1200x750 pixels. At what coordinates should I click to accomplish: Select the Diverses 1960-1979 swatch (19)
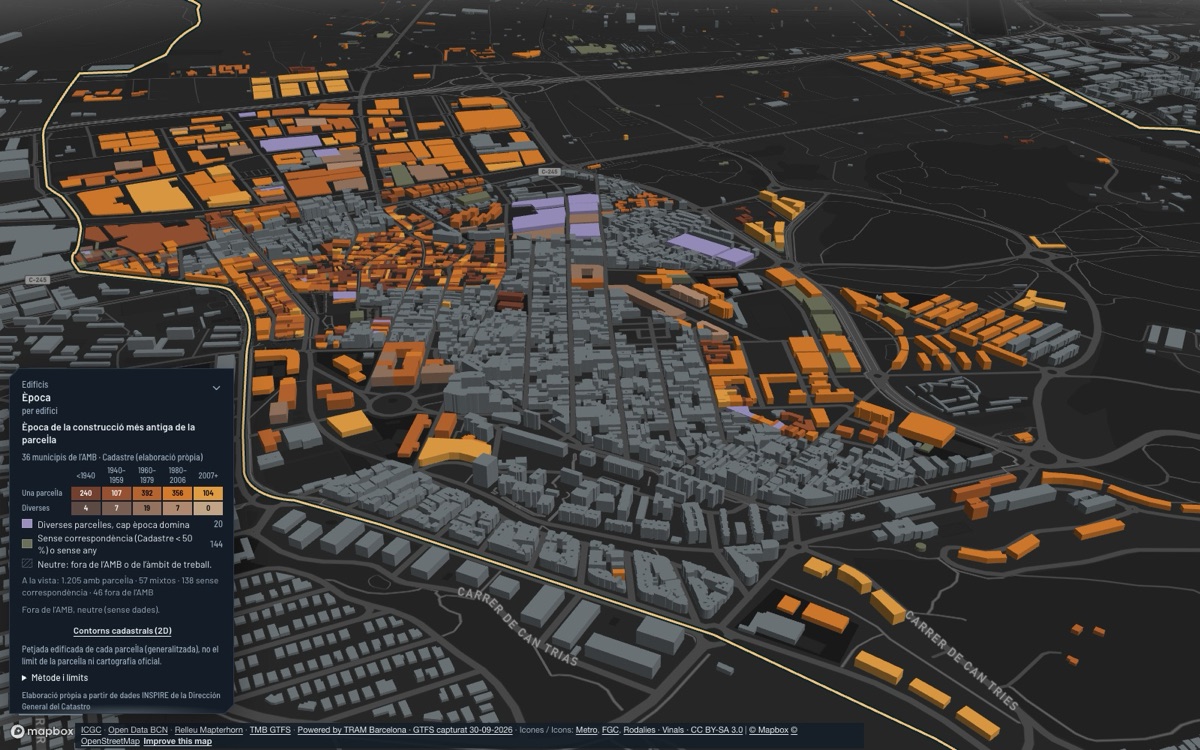point(146,508)
